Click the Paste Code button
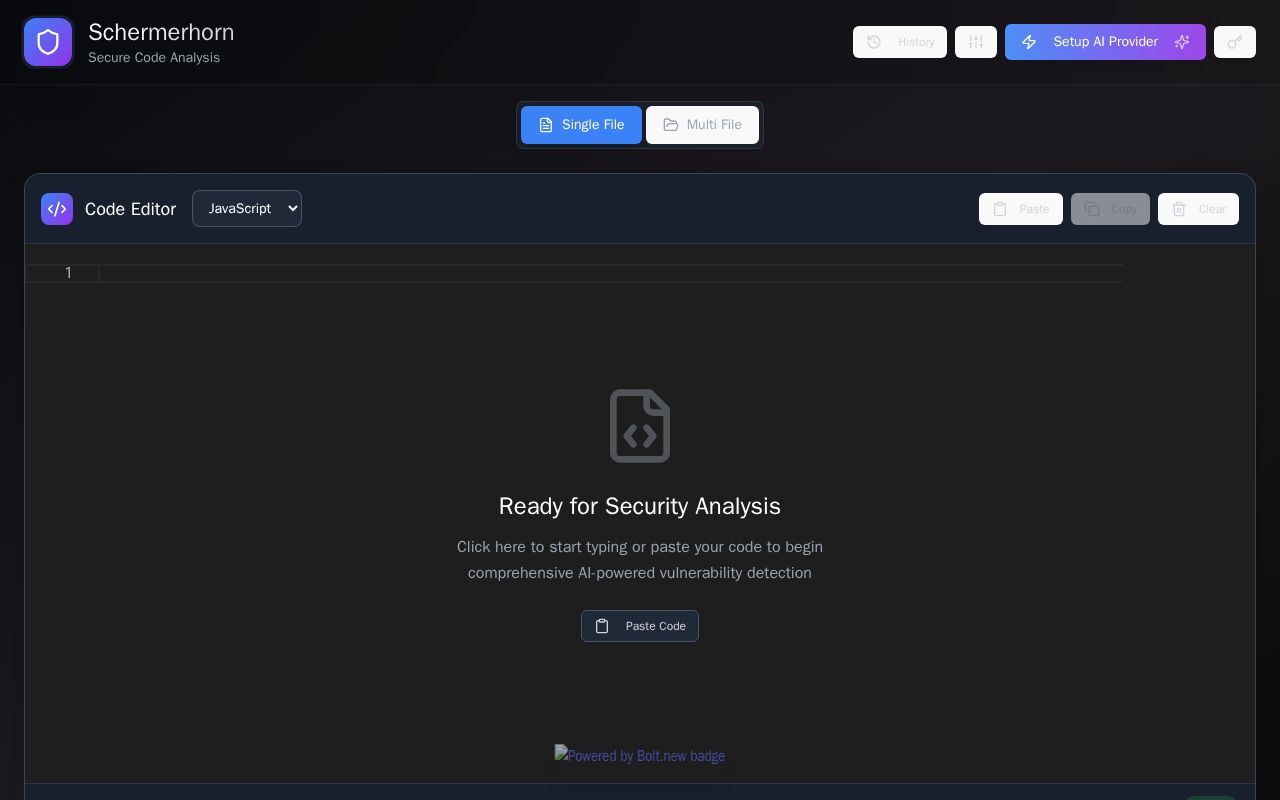1280x800 pixels. point(640,626)
